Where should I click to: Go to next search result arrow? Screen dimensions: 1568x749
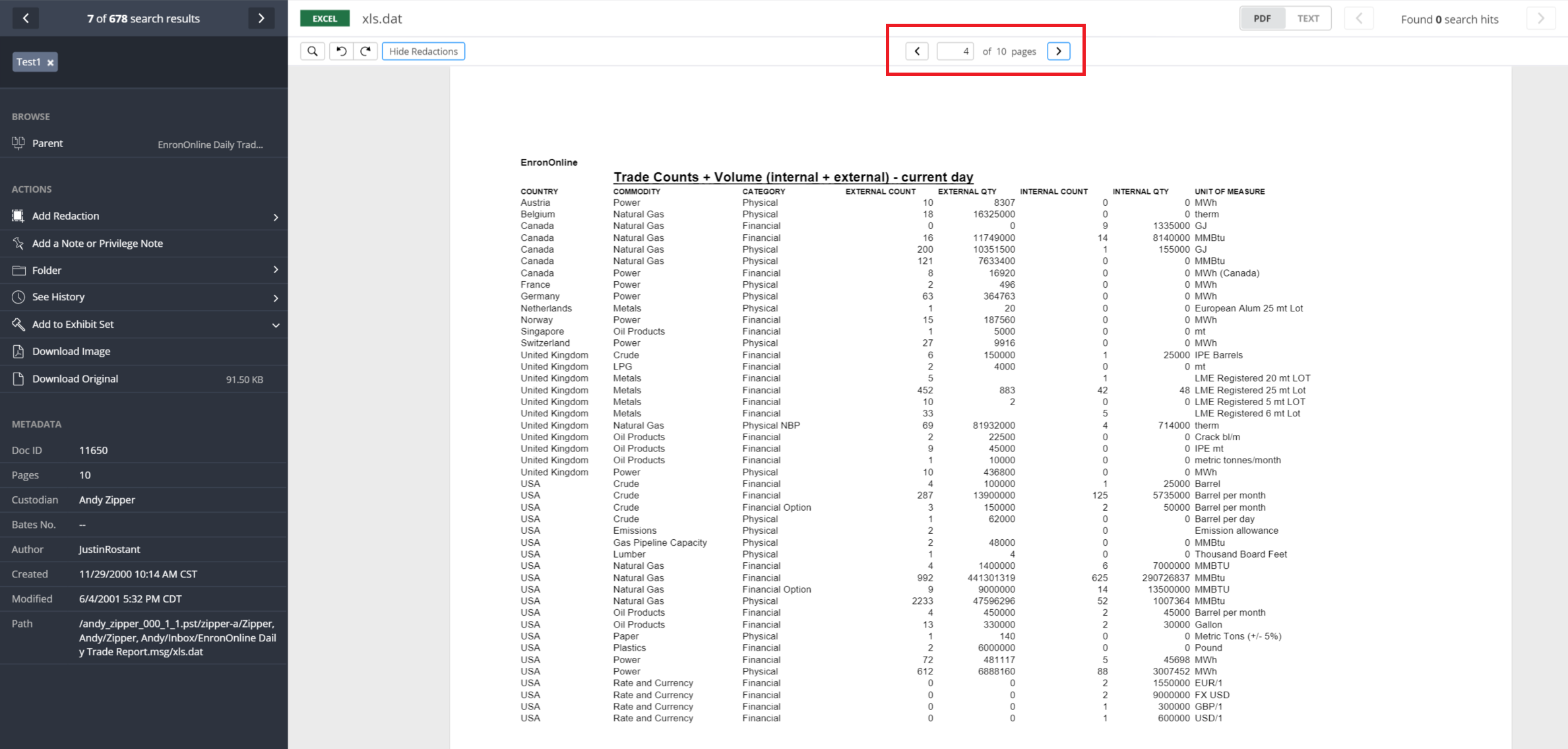click(x=261, y=18)
